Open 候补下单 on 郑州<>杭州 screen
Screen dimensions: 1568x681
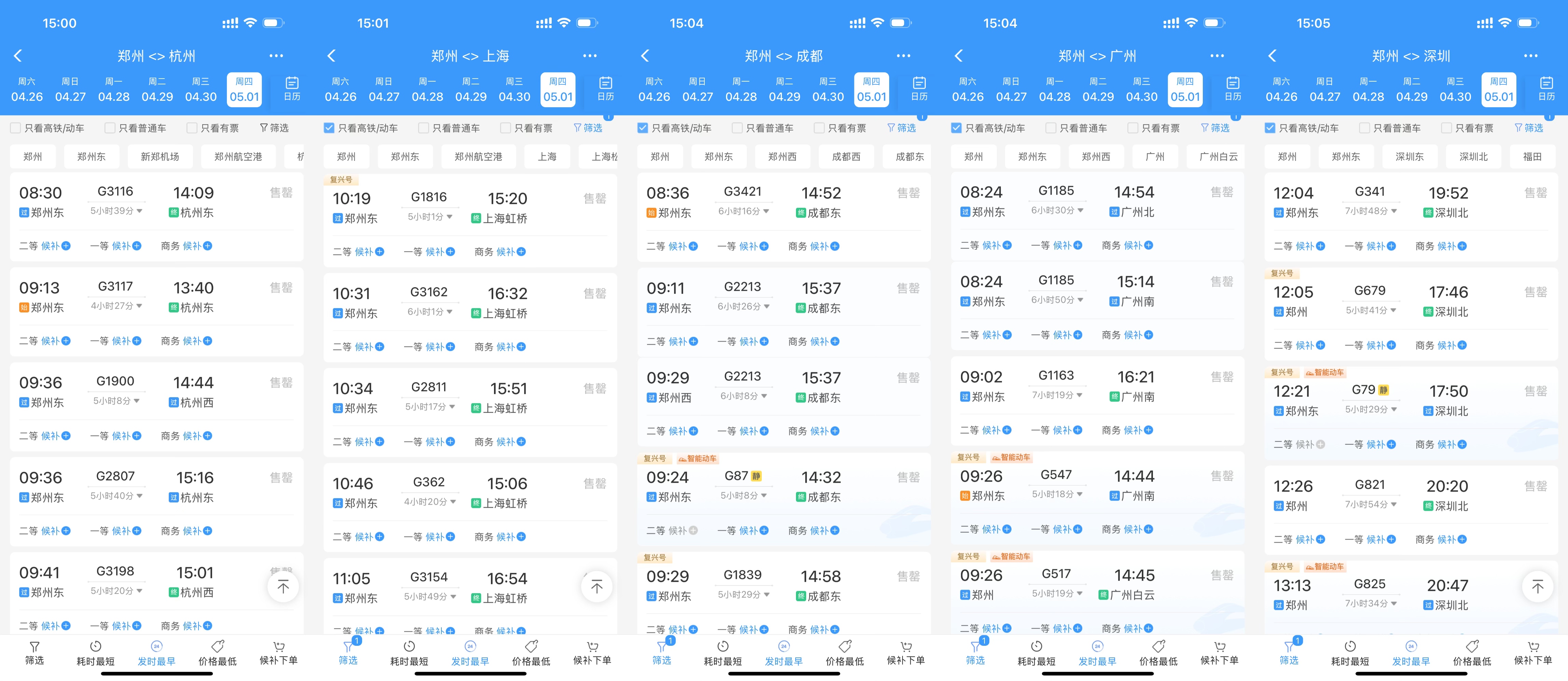tap(279, 653)
